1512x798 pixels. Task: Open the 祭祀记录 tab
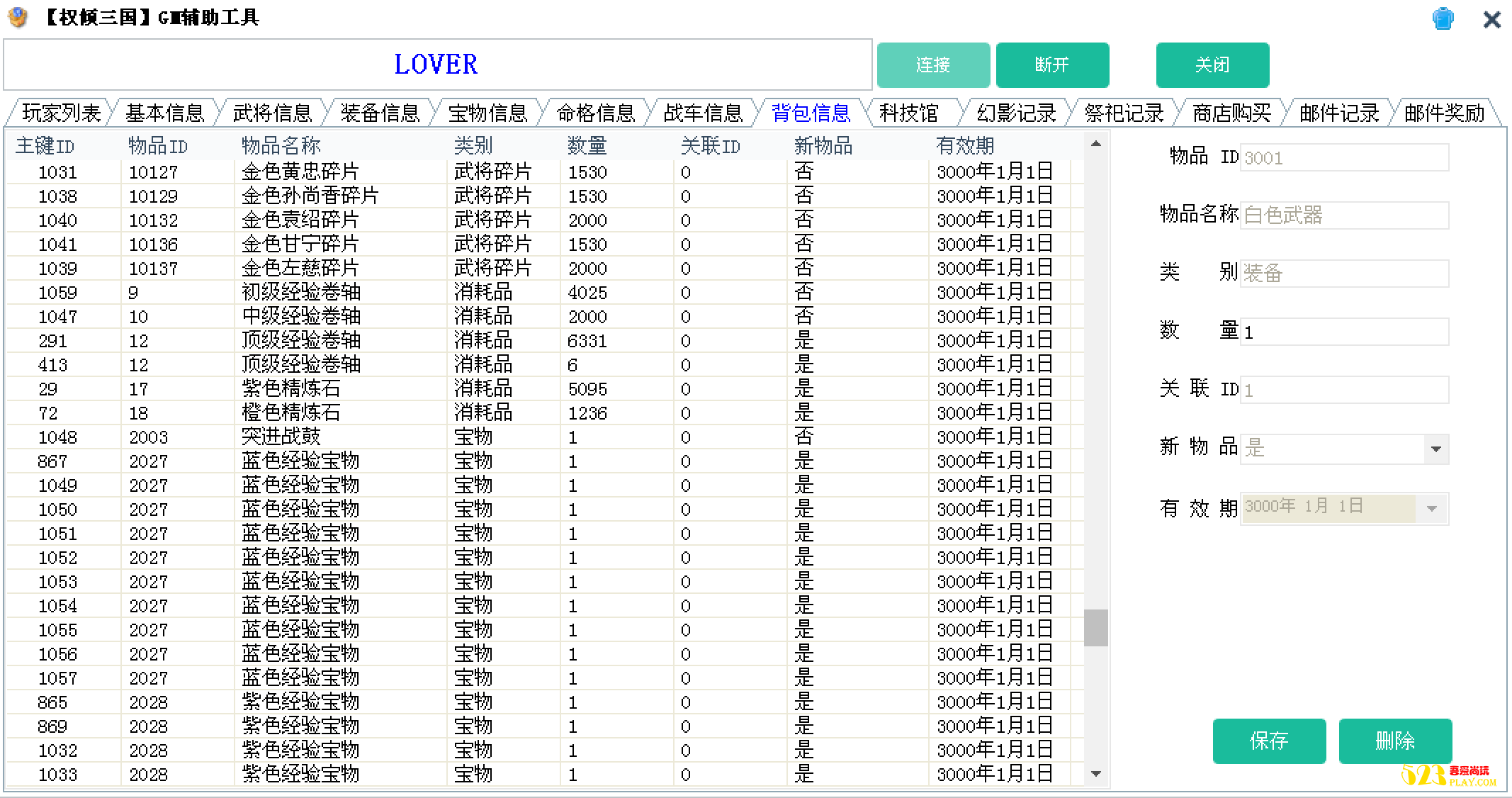(x=1124, y=113)
